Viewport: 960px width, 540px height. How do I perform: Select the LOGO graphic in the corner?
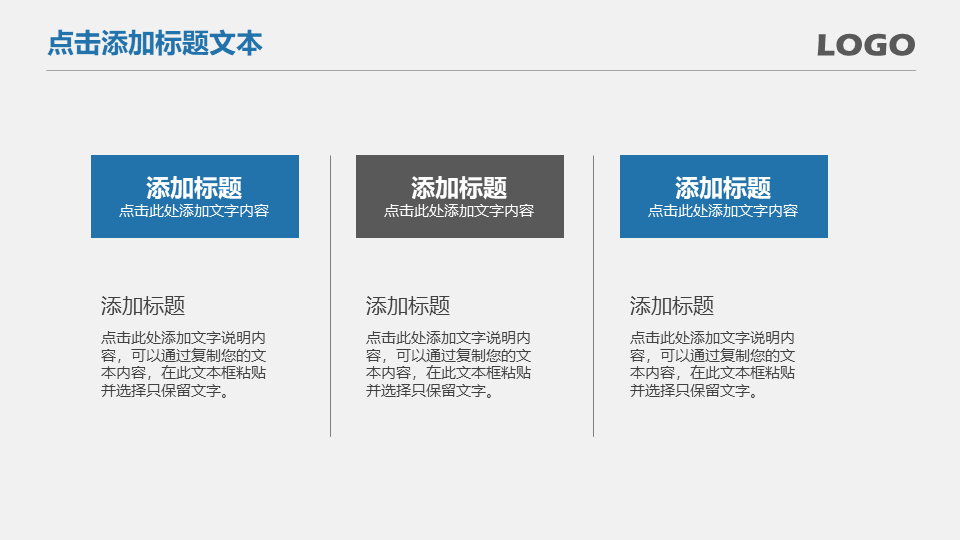coord(865,45)
